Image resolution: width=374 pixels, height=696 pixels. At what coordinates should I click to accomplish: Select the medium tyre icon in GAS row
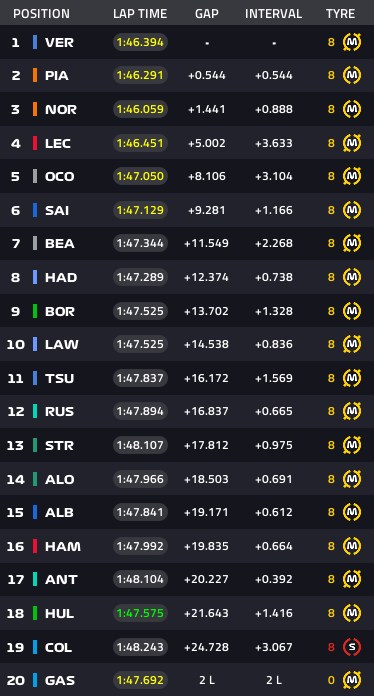tap(352, 680)
